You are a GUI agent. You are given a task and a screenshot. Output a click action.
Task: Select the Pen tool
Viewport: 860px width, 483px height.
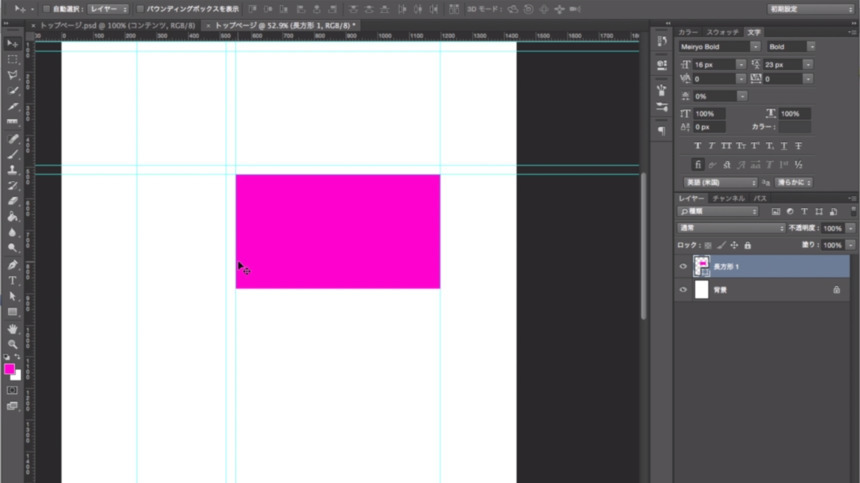click(x=12, y=265)
